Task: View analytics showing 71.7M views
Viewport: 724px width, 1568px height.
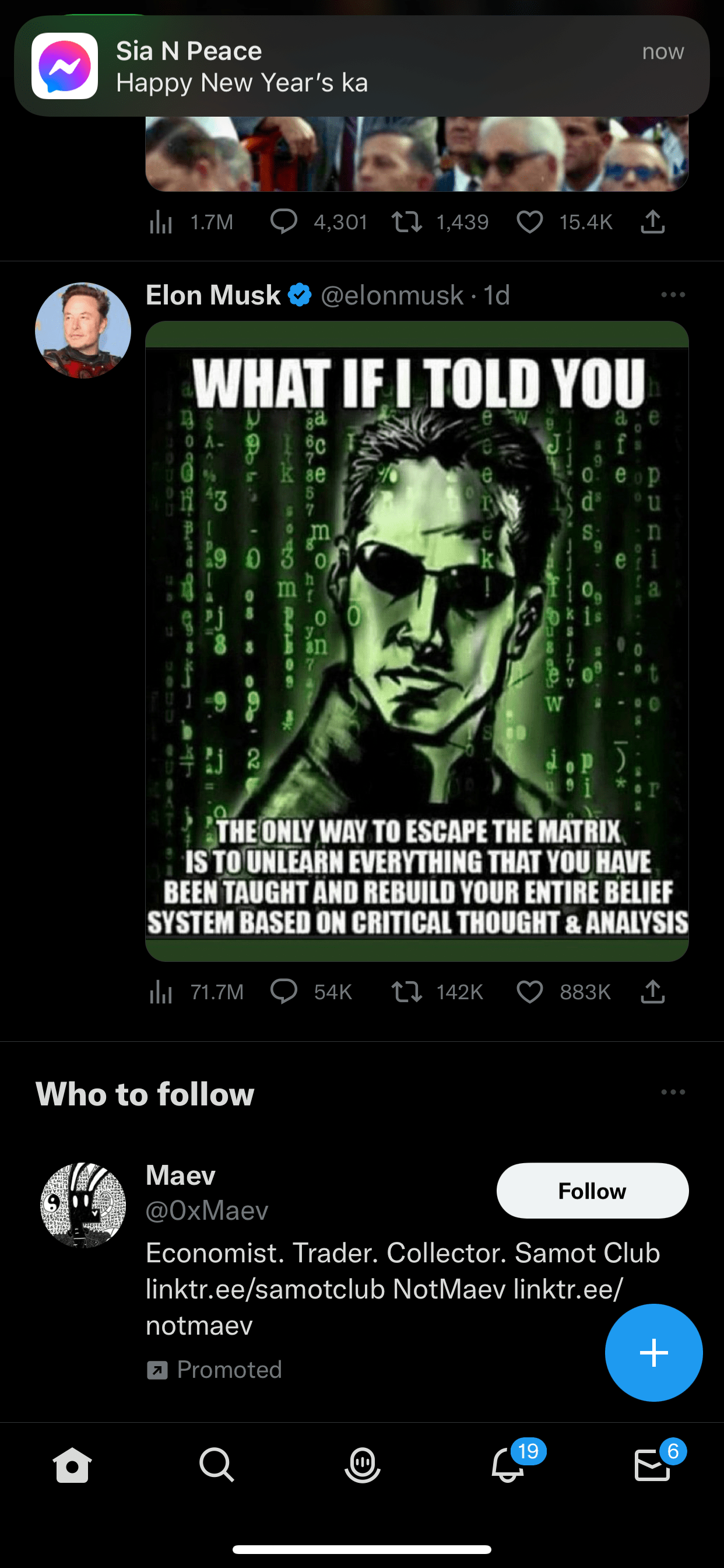Action: pos(196,992)
